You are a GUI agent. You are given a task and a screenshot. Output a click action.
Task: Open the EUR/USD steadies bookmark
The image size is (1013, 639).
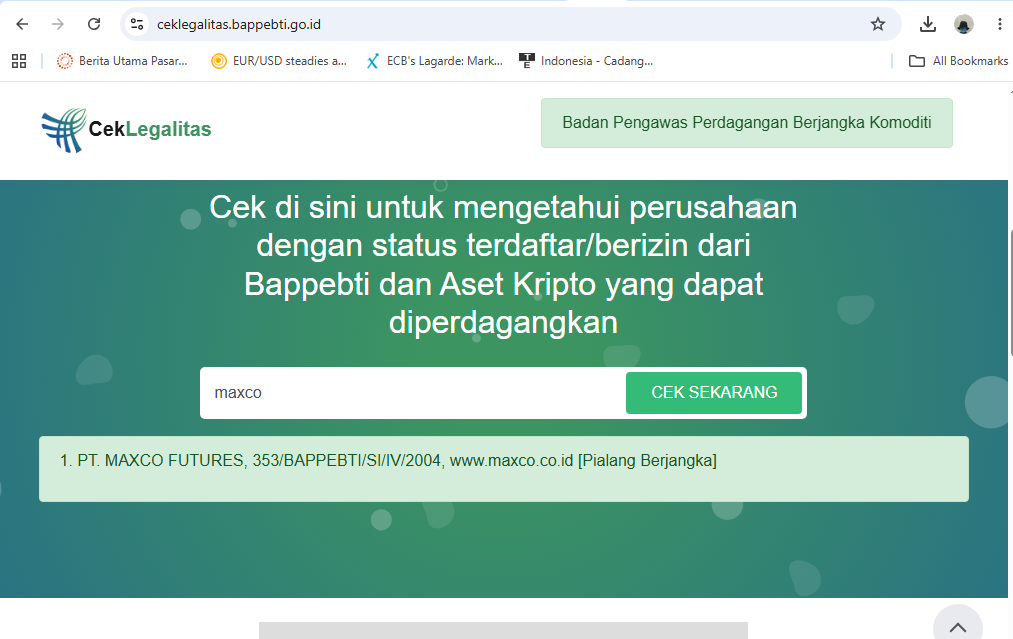[x=279, y=61]
